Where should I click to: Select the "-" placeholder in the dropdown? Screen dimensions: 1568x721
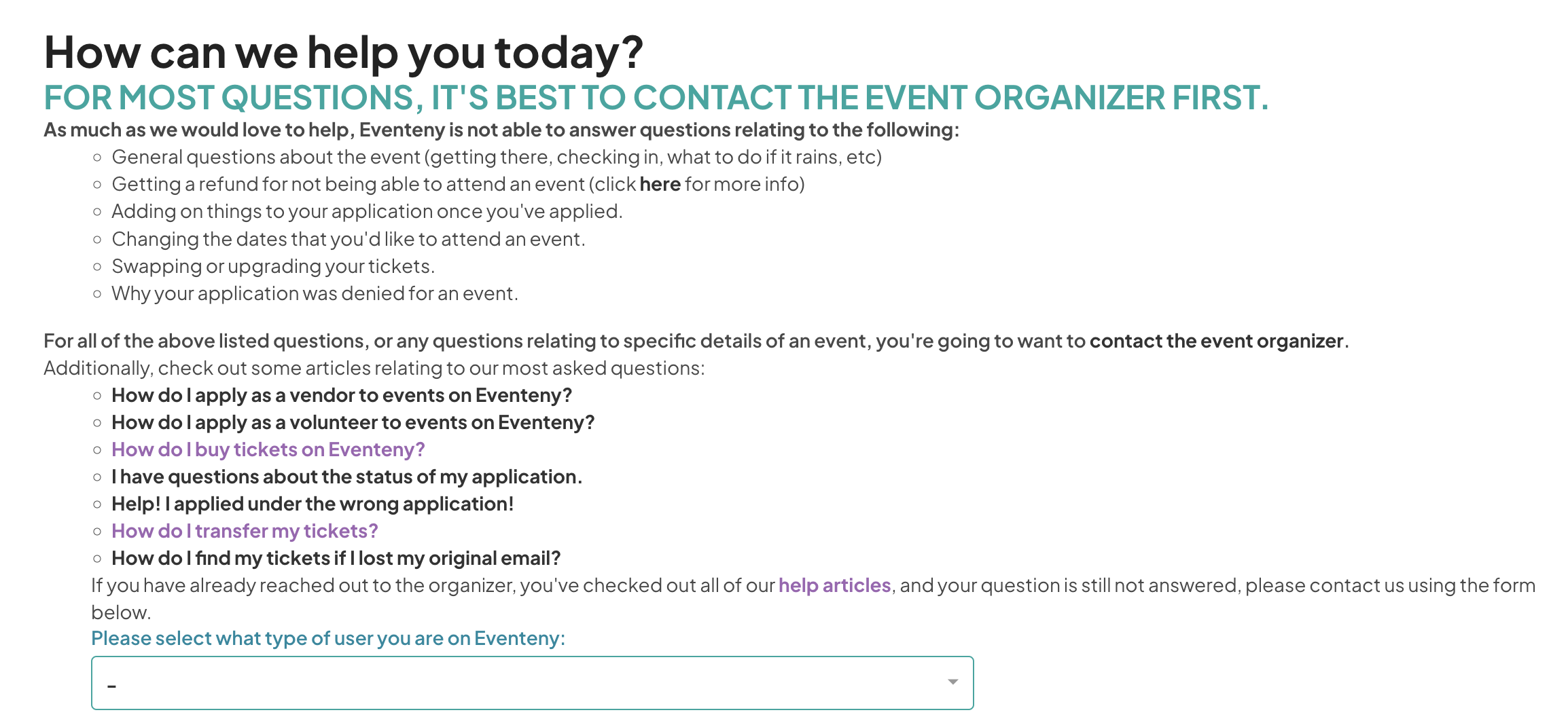[x=113, y=686]
